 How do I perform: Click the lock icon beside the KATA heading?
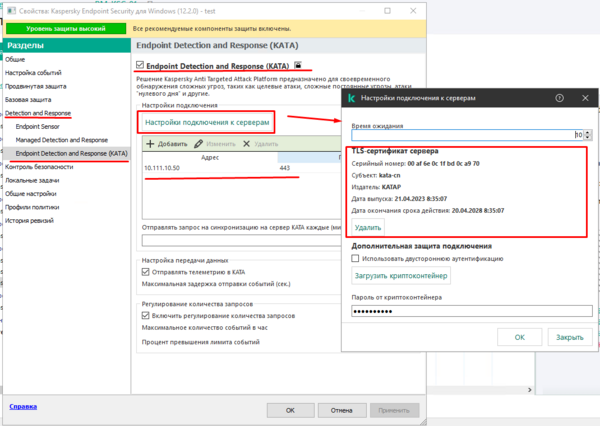click(x=283, y=65)
